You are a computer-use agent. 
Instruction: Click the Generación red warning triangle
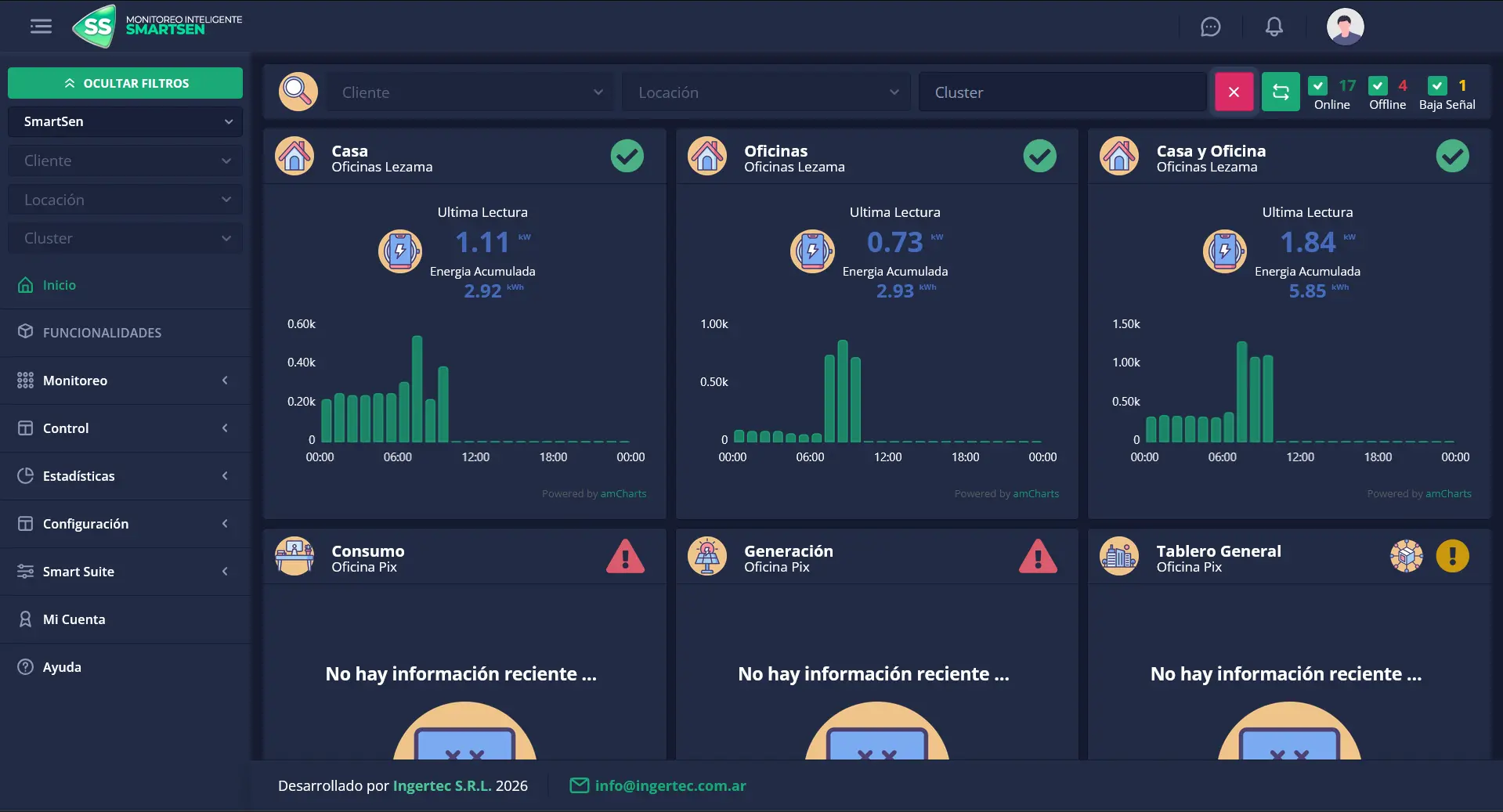click(1038, 557)
